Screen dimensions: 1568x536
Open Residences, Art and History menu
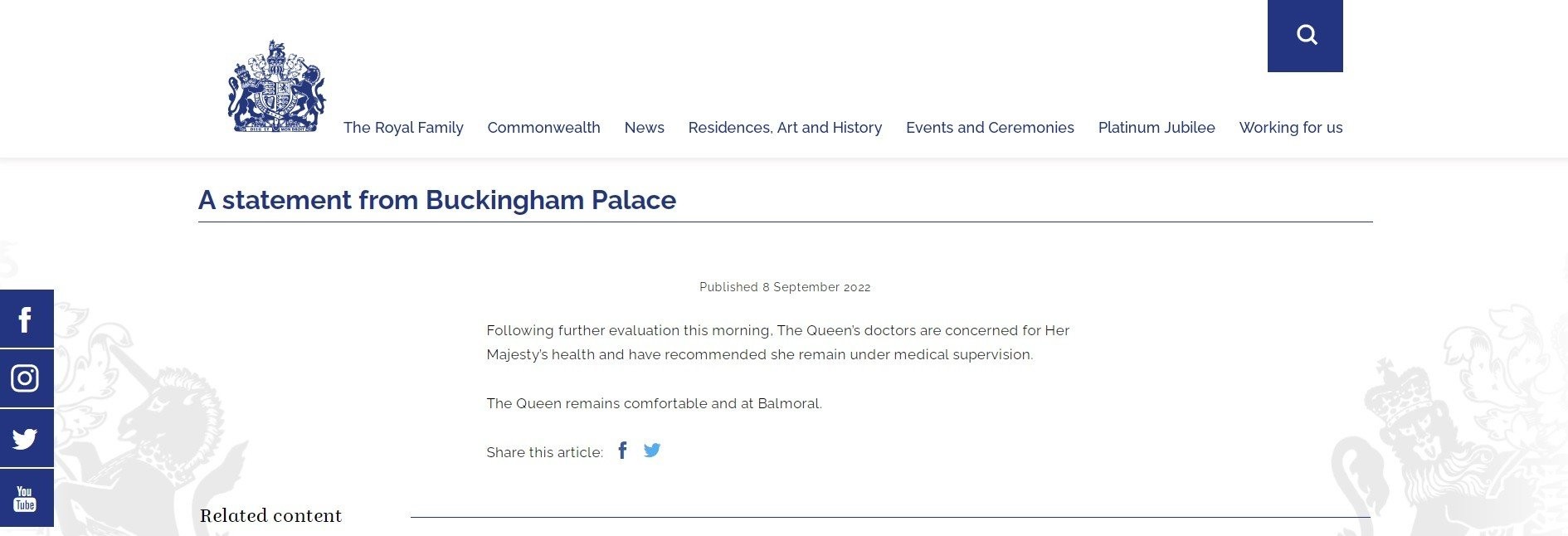785,128
